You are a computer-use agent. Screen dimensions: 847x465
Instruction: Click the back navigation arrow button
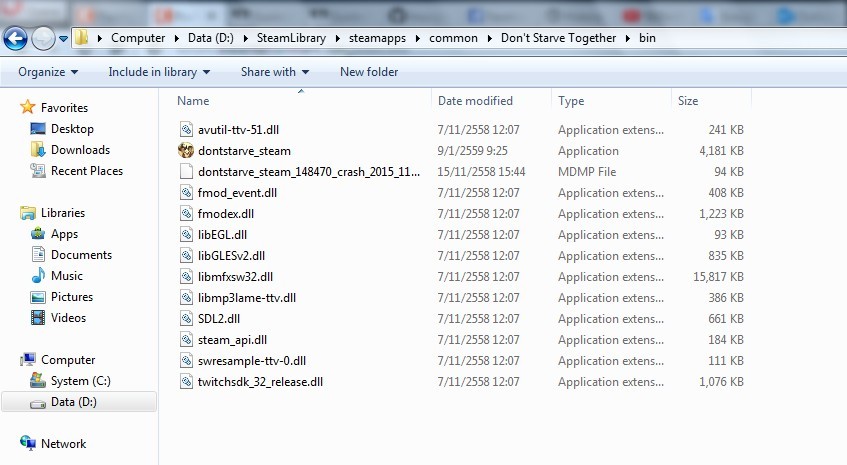[16, 38]
